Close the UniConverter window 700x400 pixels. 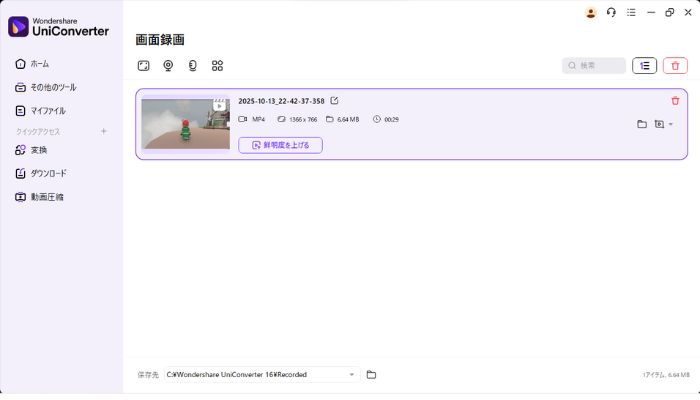[688, 12]
